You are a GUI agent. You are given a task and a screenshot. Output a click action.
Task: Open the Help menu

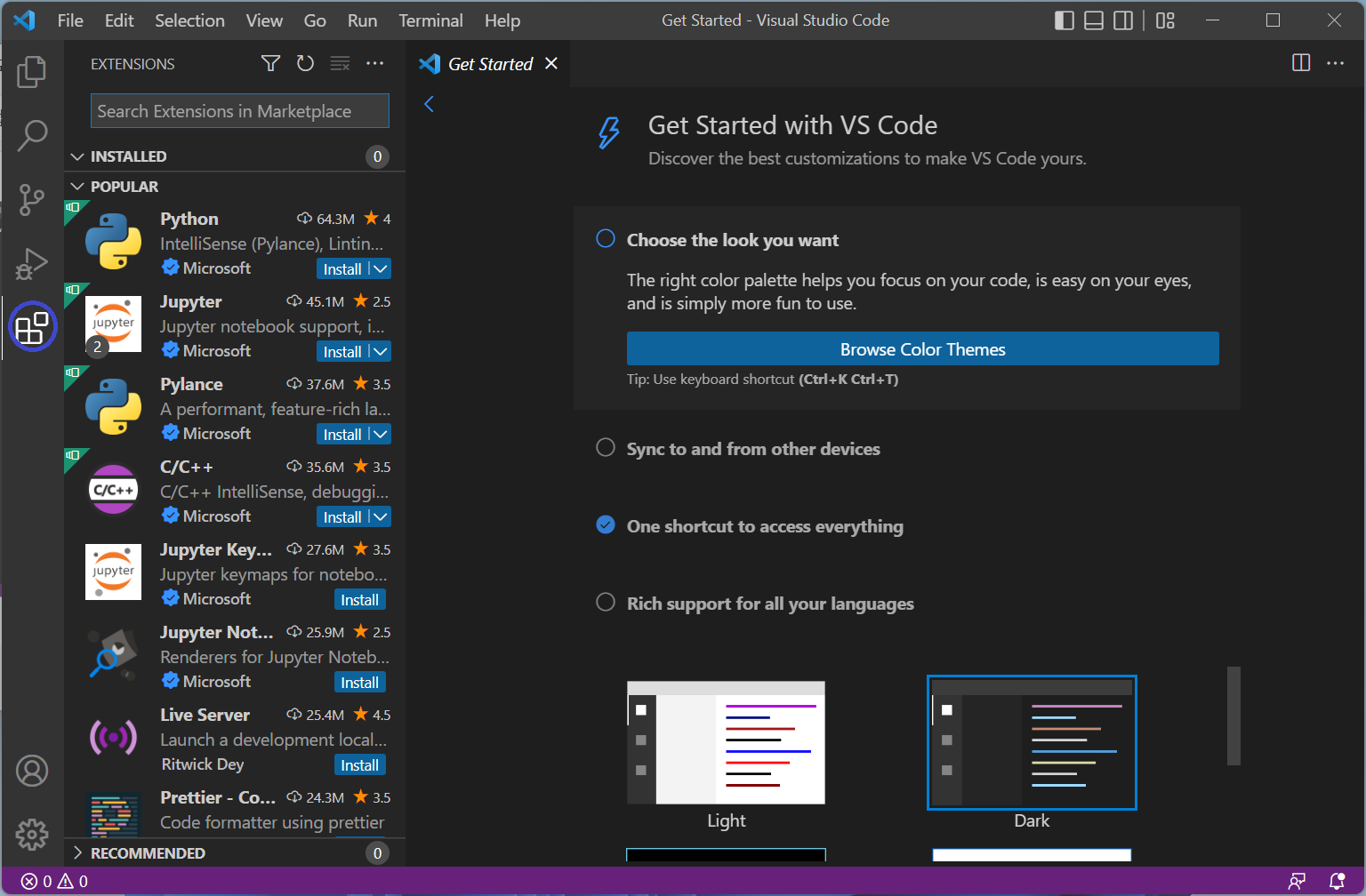pyautogui.click(x=502, y=20)
